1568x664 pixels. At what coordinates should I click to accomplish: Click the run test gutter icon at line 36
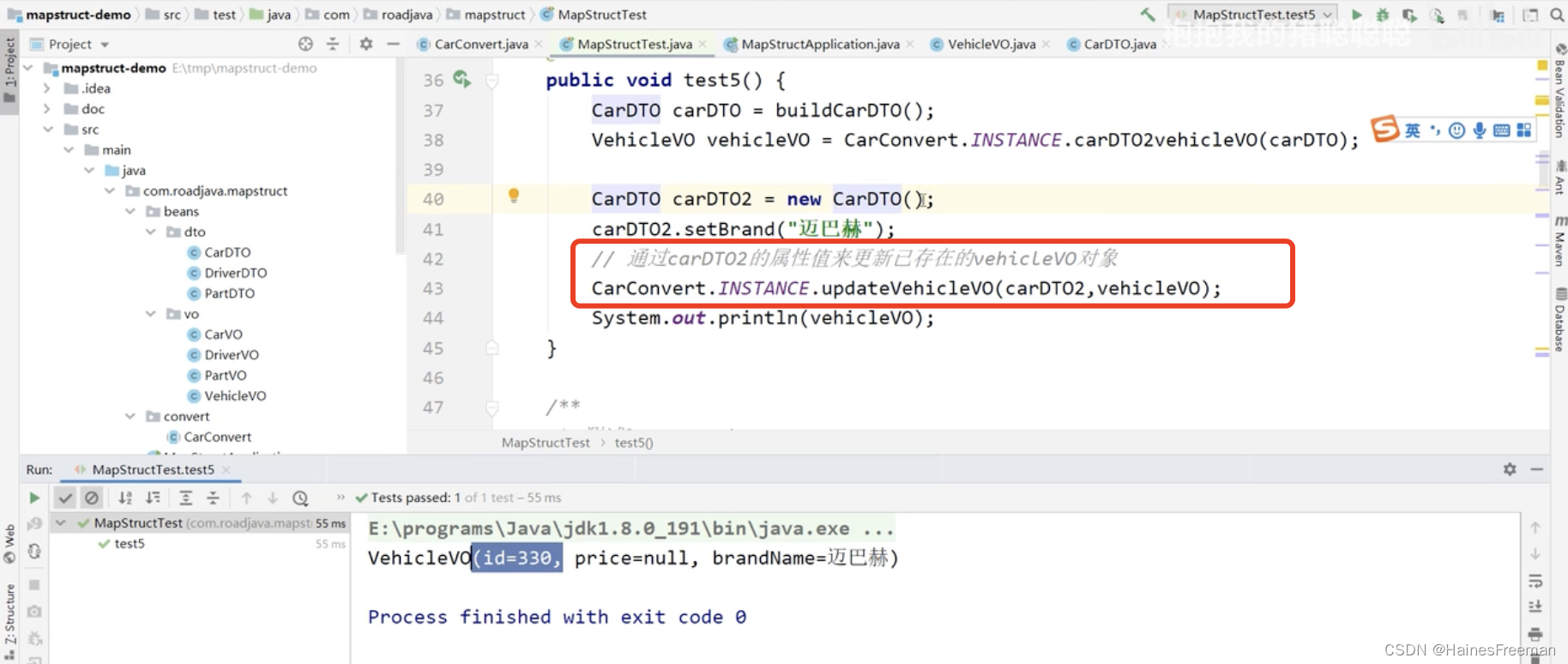click(461, 79)
